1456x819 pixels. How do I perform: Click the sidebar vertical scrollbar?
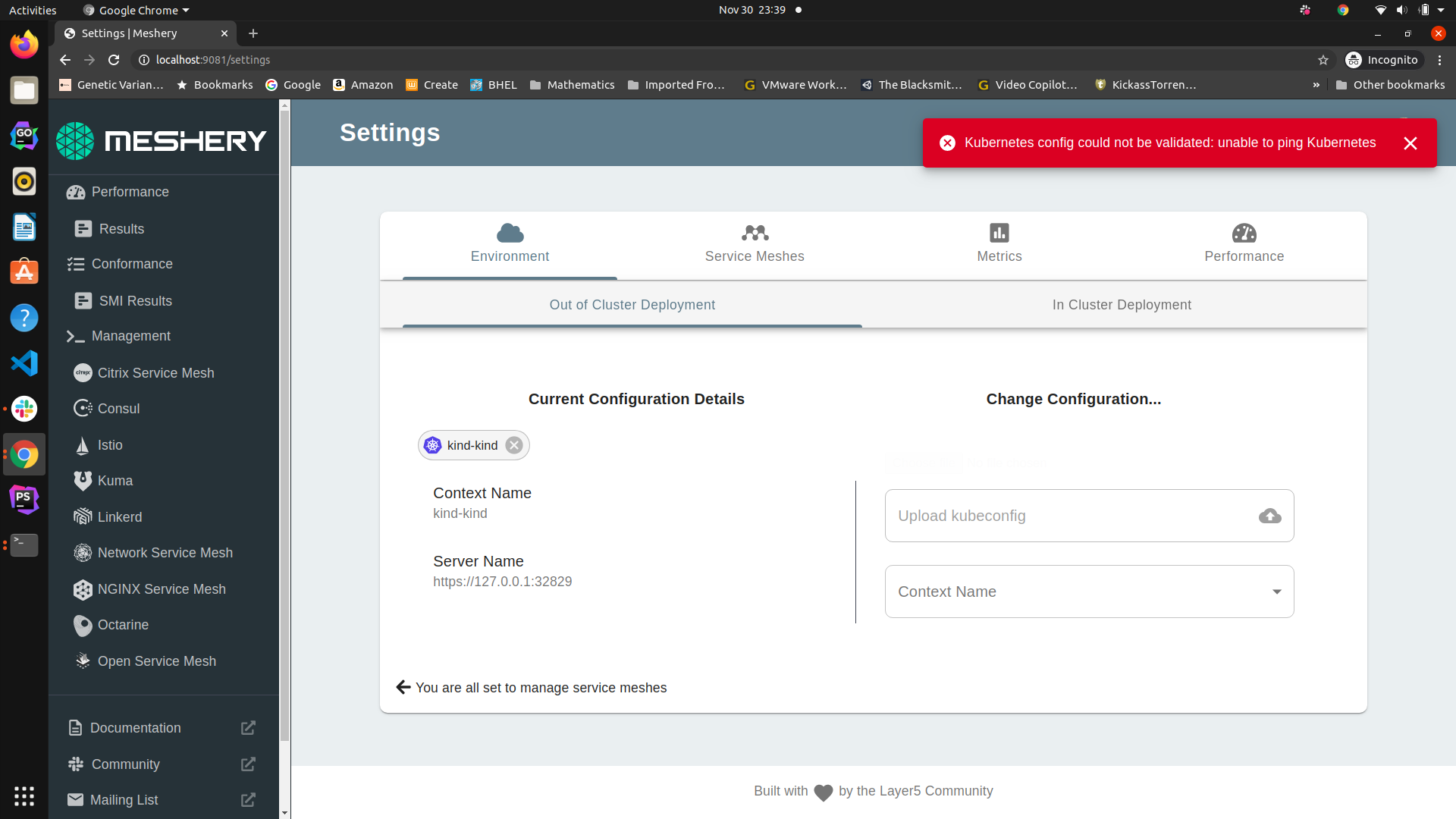click(x=284, y=425)
